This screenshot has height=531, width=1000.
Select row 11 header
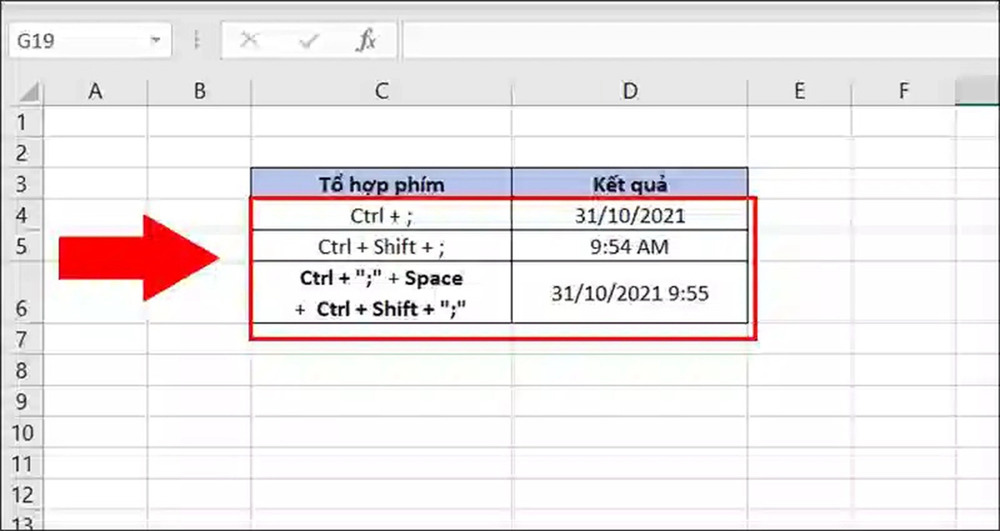[22, 464]
